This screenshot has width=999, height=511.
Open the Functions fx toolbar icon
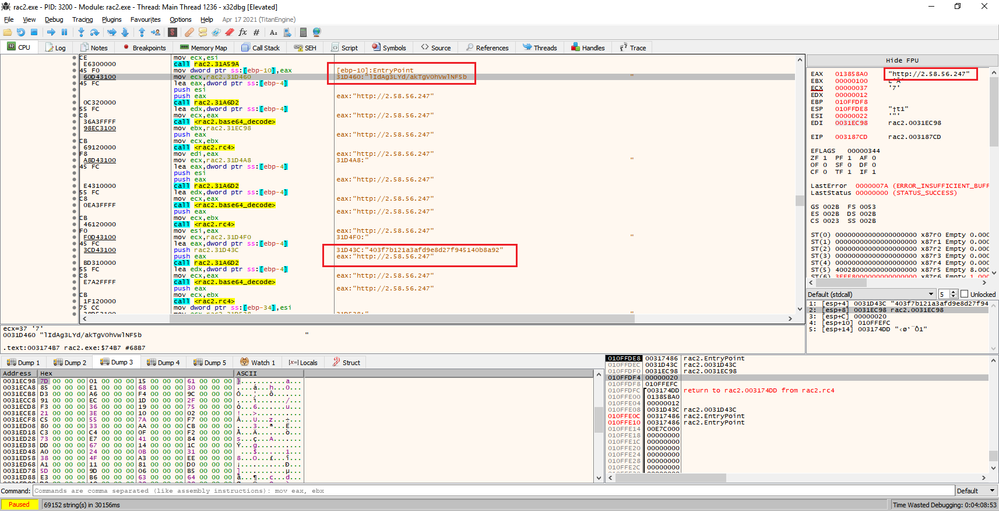[242, 32]
